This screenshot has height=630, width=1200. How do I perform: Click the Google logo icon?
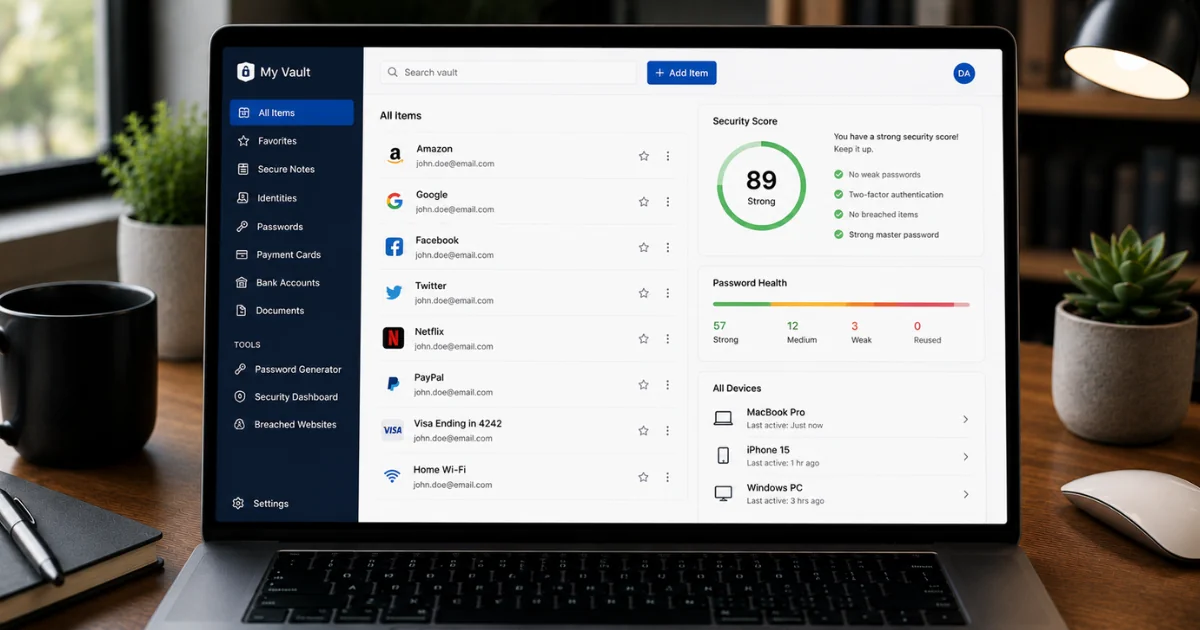pyautogui.click(x=395, y=201)
